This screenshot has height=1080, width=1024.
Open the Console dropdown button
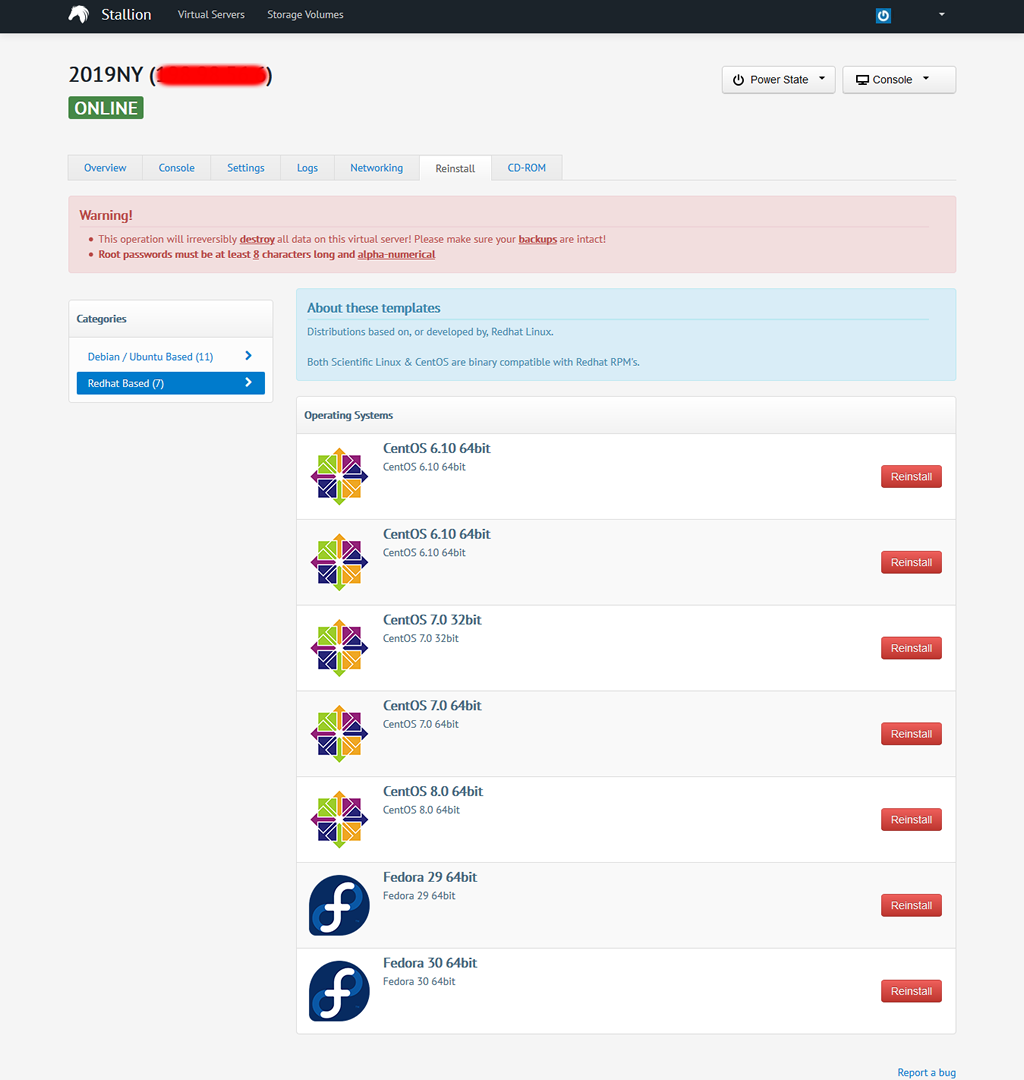coord(899,80)
